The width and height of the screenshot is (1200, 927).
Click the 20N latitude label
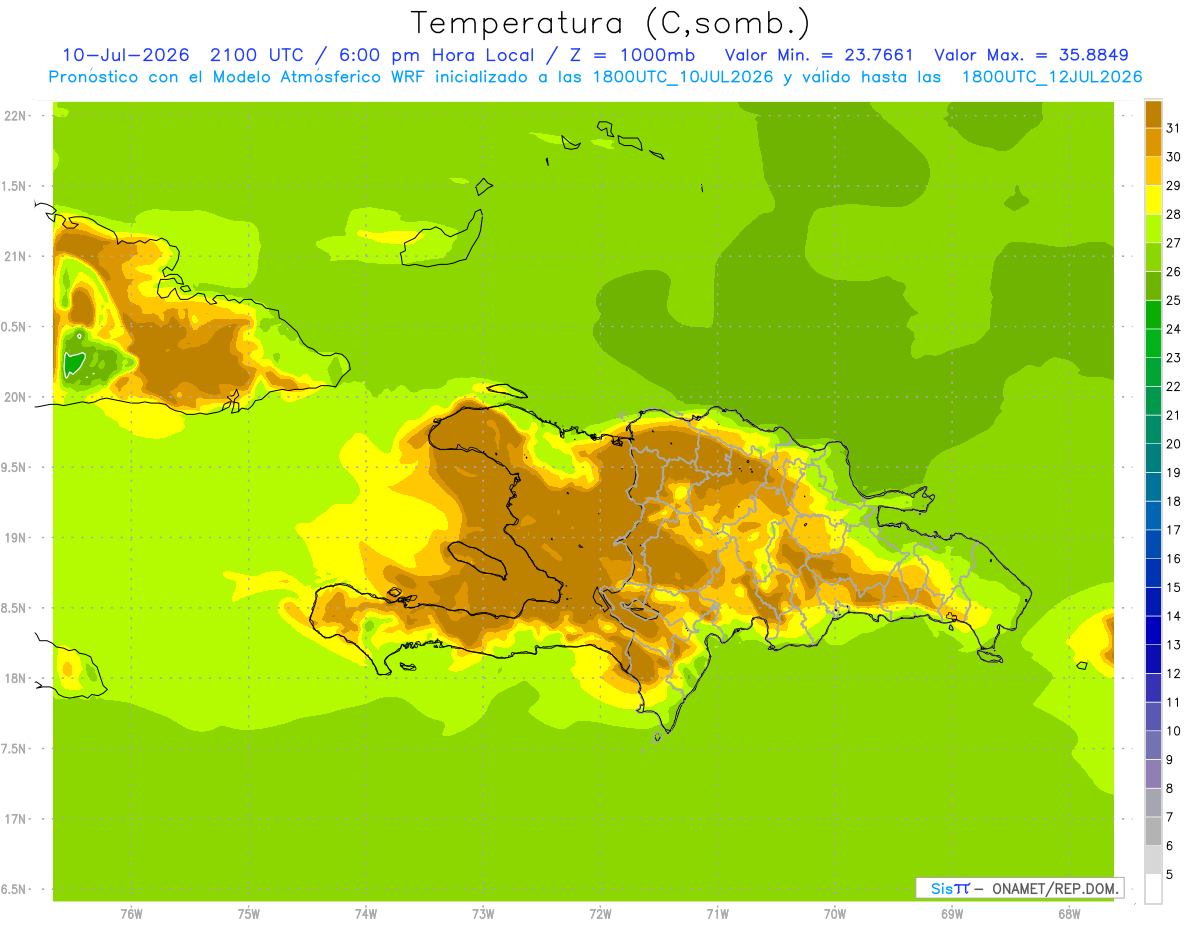[16, 397]
